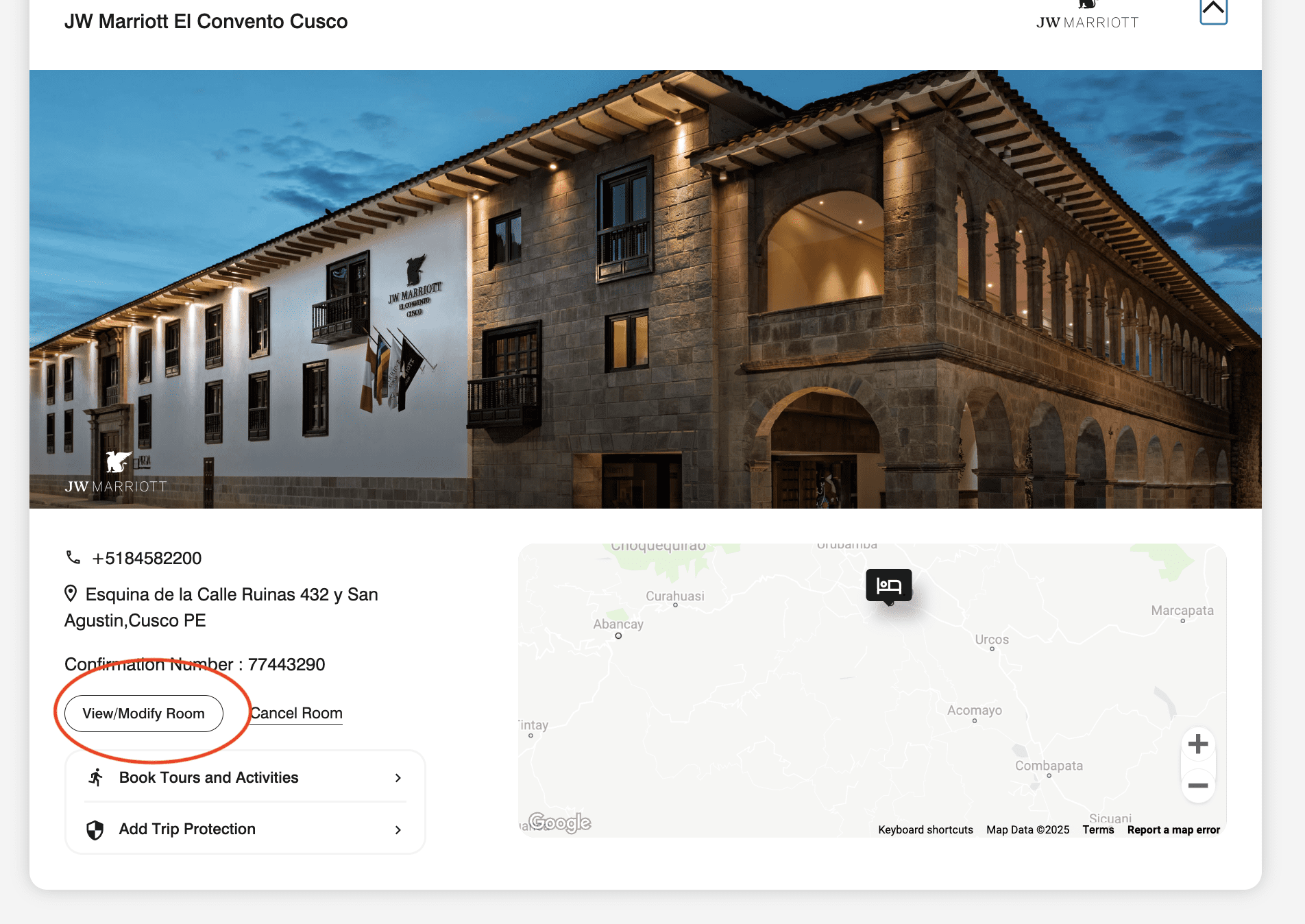1305x924 pixels.
Task: Zoom out the map with the minus button
Action: tap(1198, 786)
